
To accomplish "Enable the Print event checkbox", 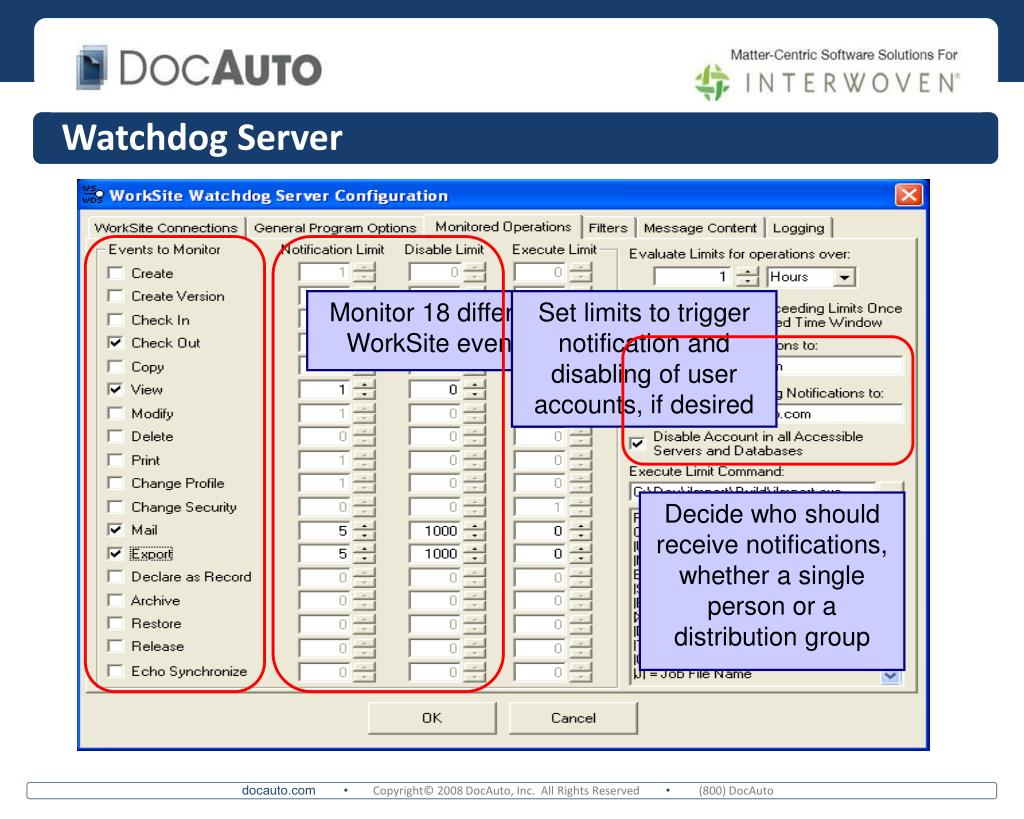I will click(116, 460).
